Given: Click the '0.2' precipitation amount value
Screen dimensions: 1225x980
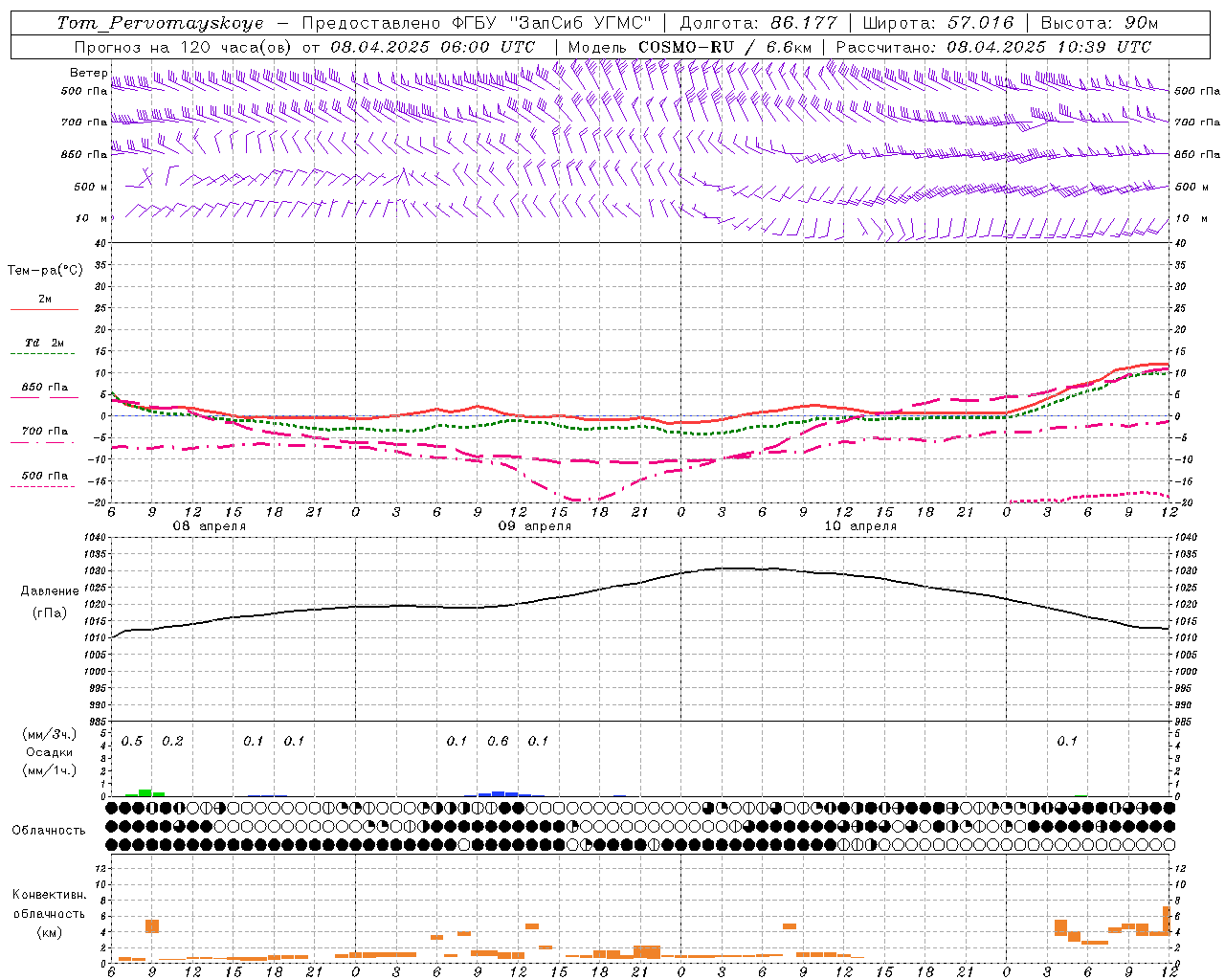Looking at the screenshot, I should [172, 742].
